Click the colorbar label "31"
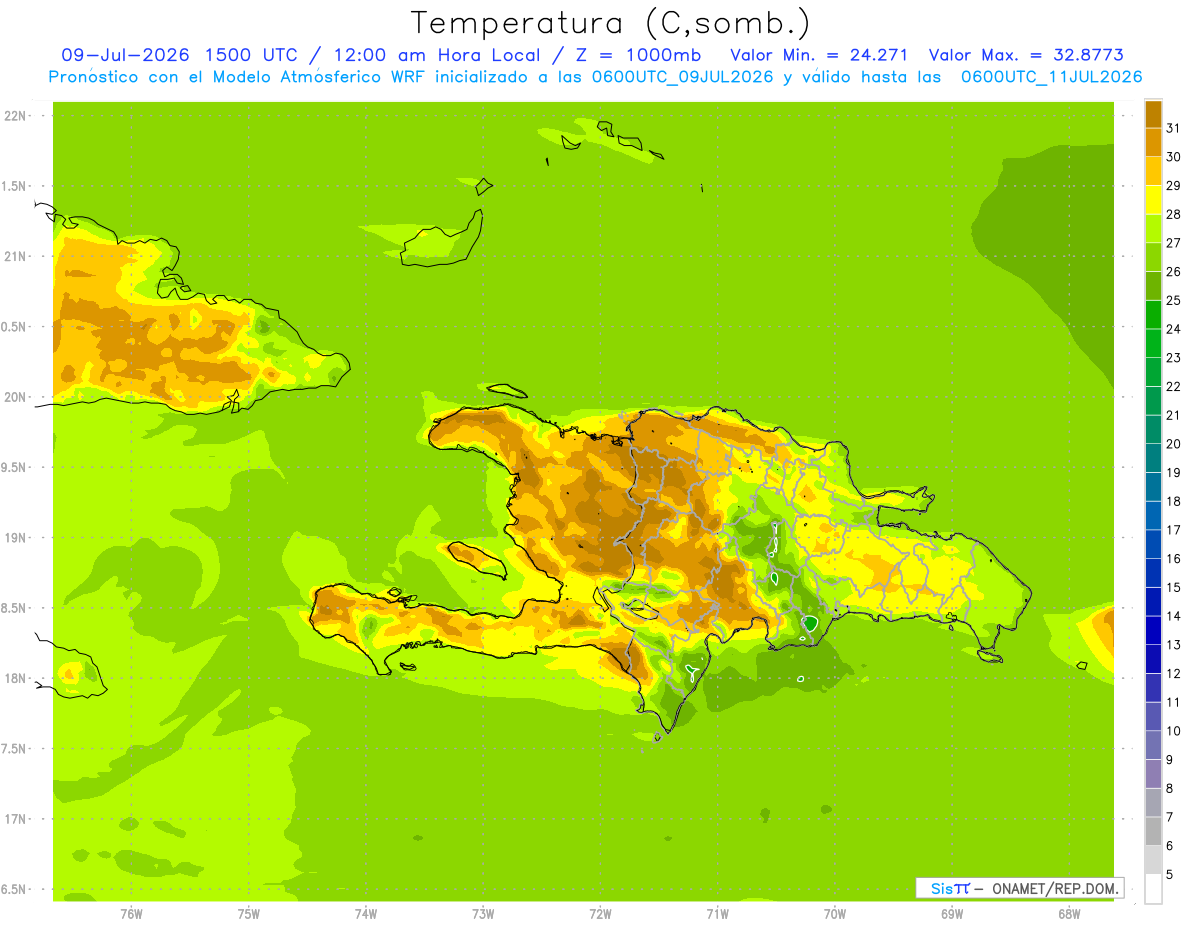Image resolution: width=1200 pixels, height=927 pixels. 1174,128
